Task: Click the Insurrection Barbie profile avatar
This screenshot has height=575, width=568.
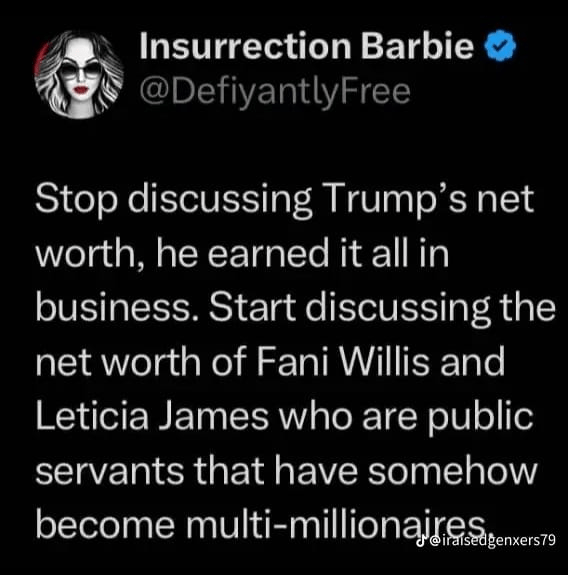Action: point(78,75)
